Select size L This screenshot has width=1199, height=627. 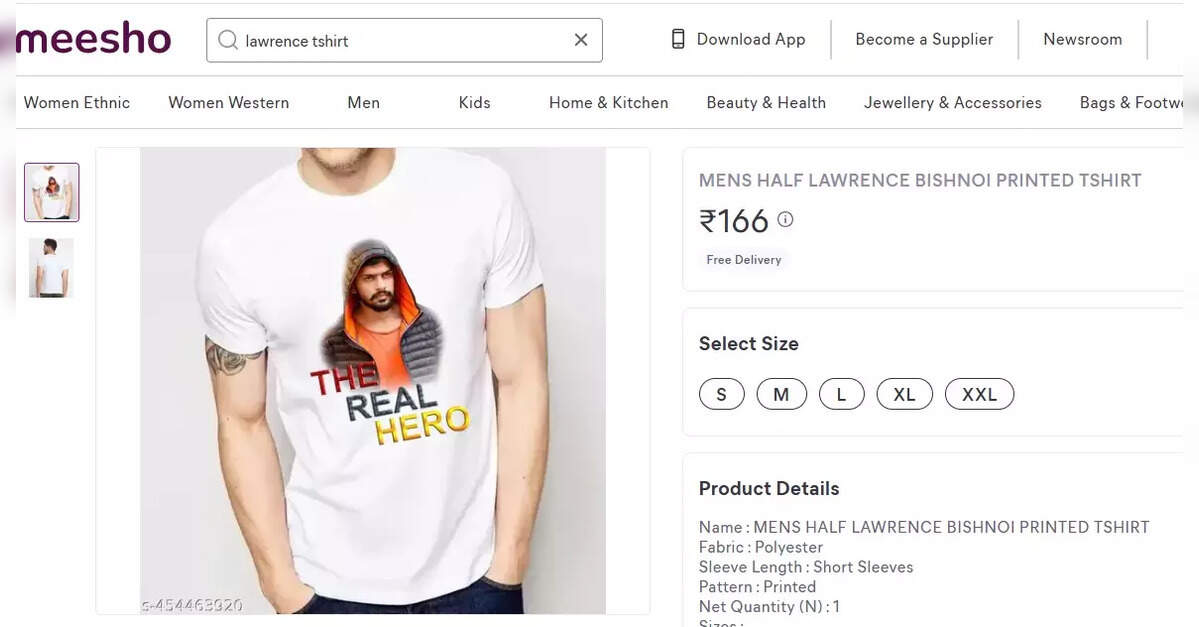pos(841,394)
